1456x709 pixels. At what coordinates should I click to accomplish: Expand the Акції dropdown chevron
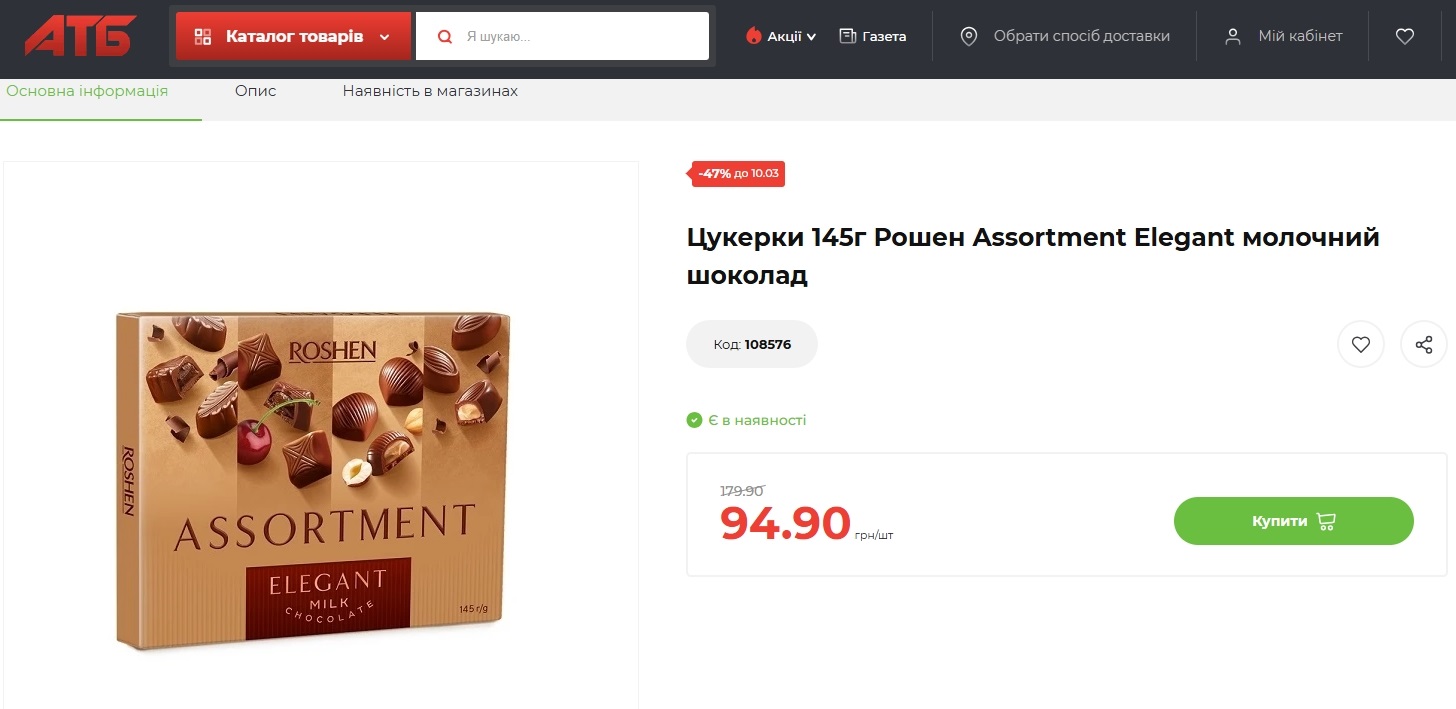[811, 37]
